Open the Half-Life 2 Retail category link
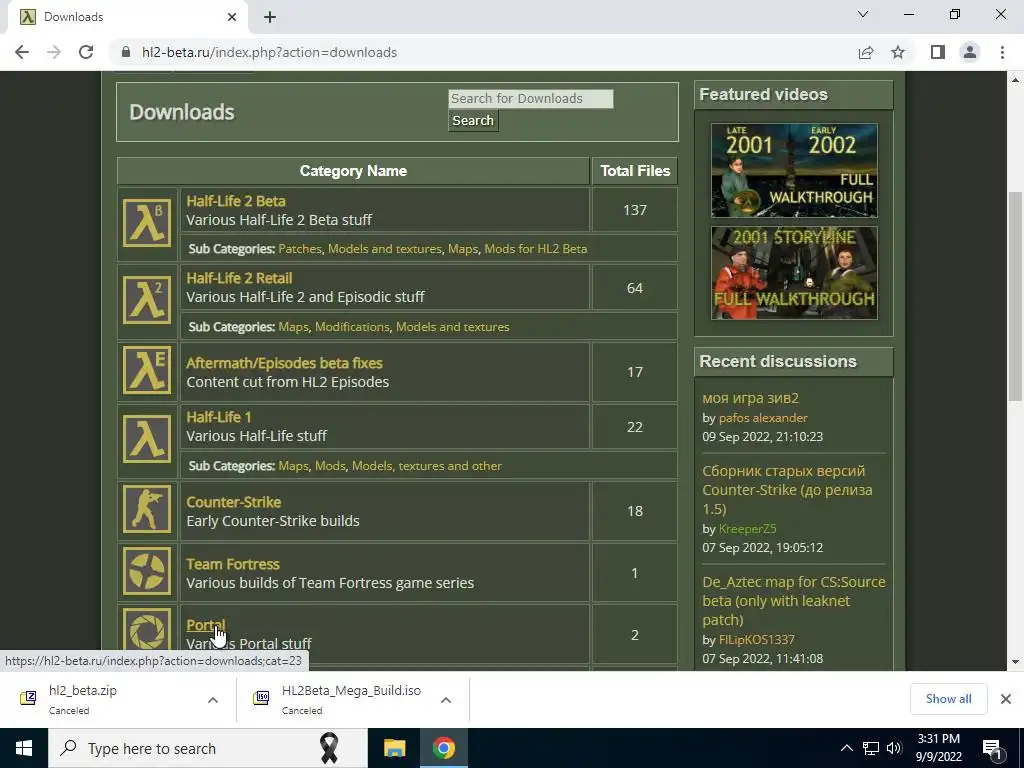Image resolution: width=1024 pixels, height=768 pixels. click(239, 278)
